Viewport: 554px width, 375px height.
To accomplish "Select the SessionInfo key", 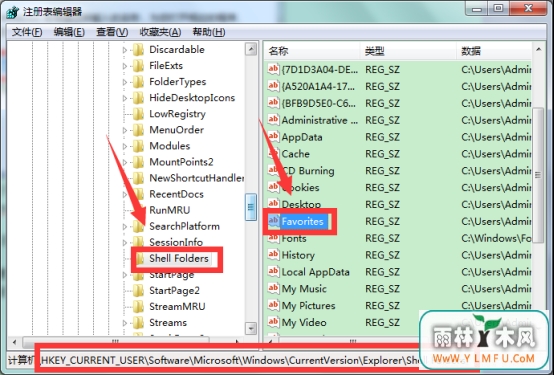I will [x=176, y=242].
